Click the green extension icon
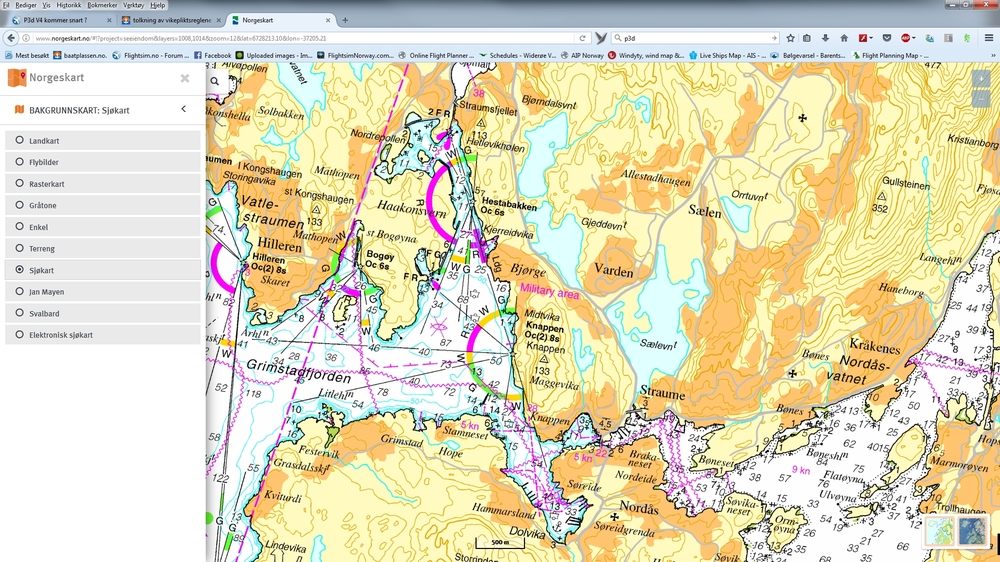This screenshot has height=562, width=1000. tap(967, 38)
